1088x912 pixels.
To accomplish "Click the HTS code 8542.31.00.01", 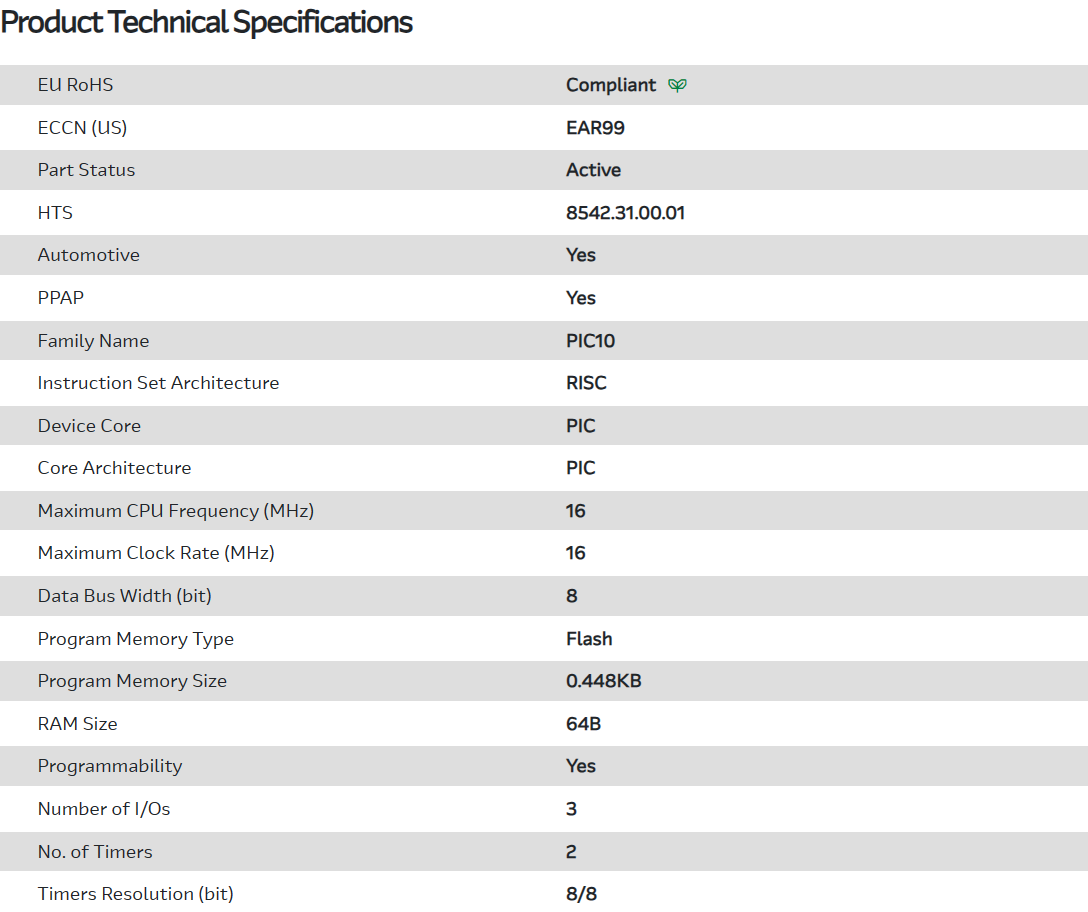I will click(625, 213).
